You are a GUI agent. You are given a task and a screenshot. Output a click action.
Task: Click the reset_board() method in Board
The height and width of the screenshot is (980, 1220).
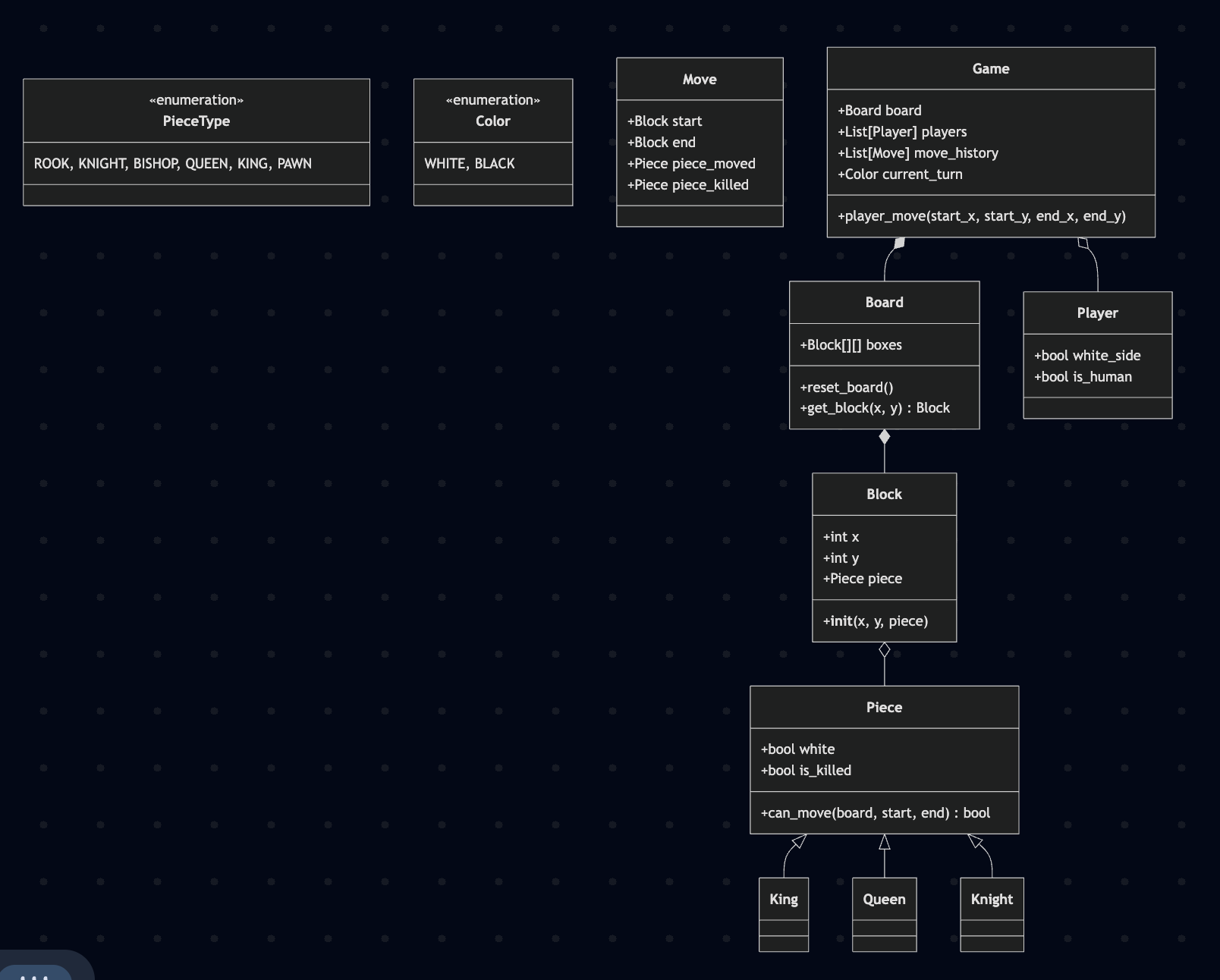(846, 388)
